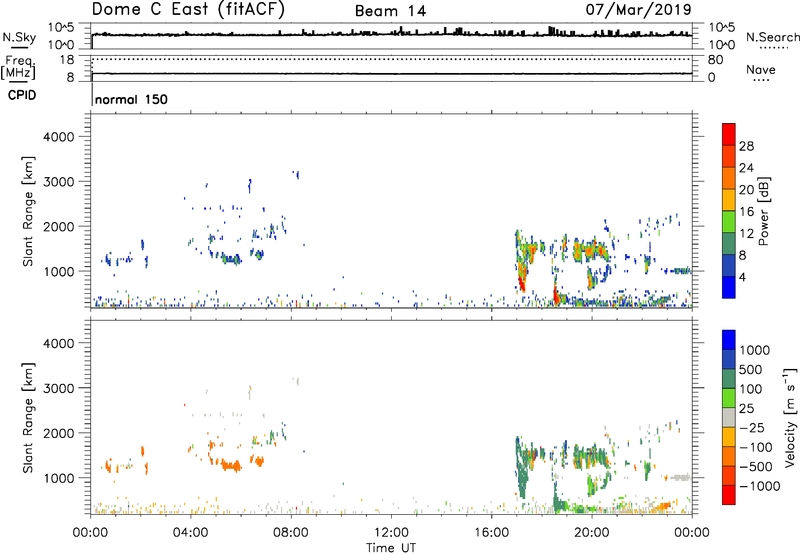Screen dimensions: 800x554
Task: Click the "28" label on power colorbar
Action: pos(746,146)
